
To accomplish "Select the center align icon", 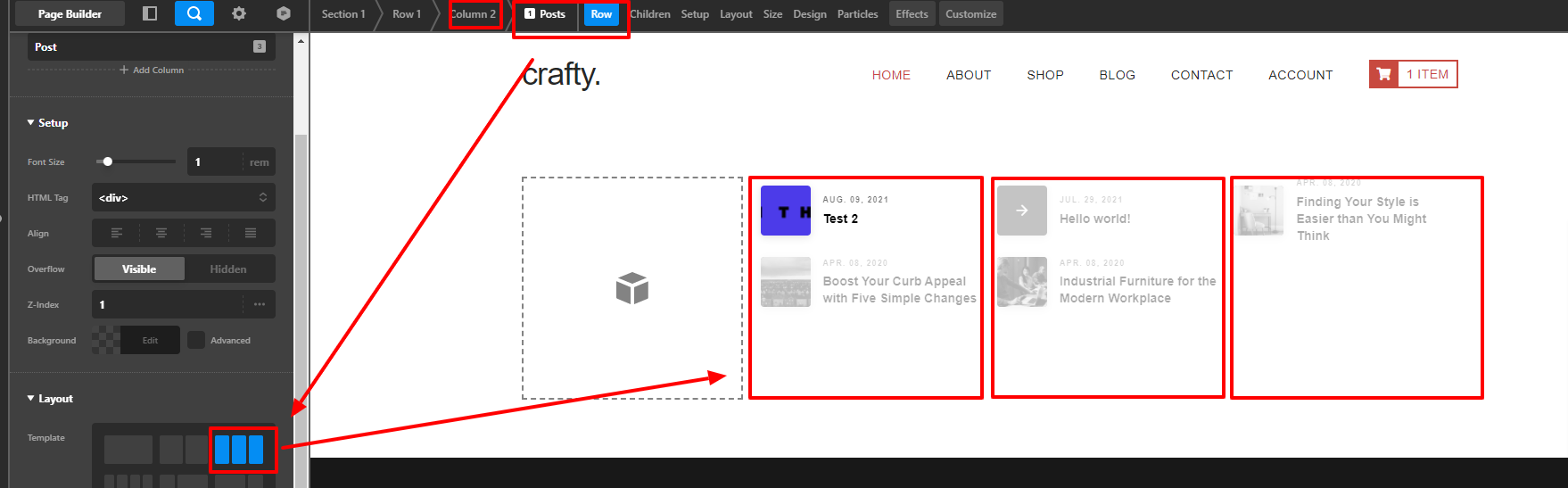I will point(161,233).
